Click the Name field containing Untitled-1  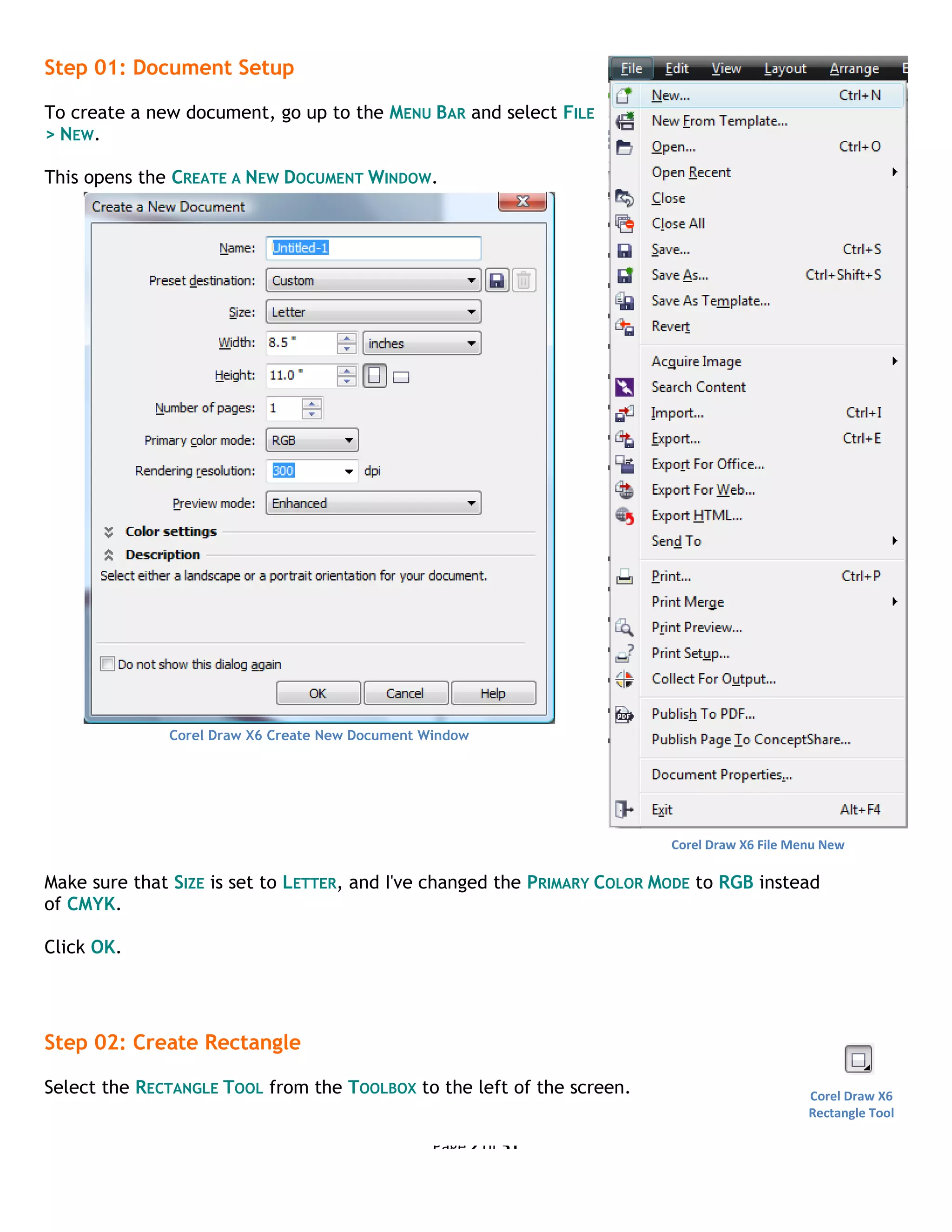373,248
